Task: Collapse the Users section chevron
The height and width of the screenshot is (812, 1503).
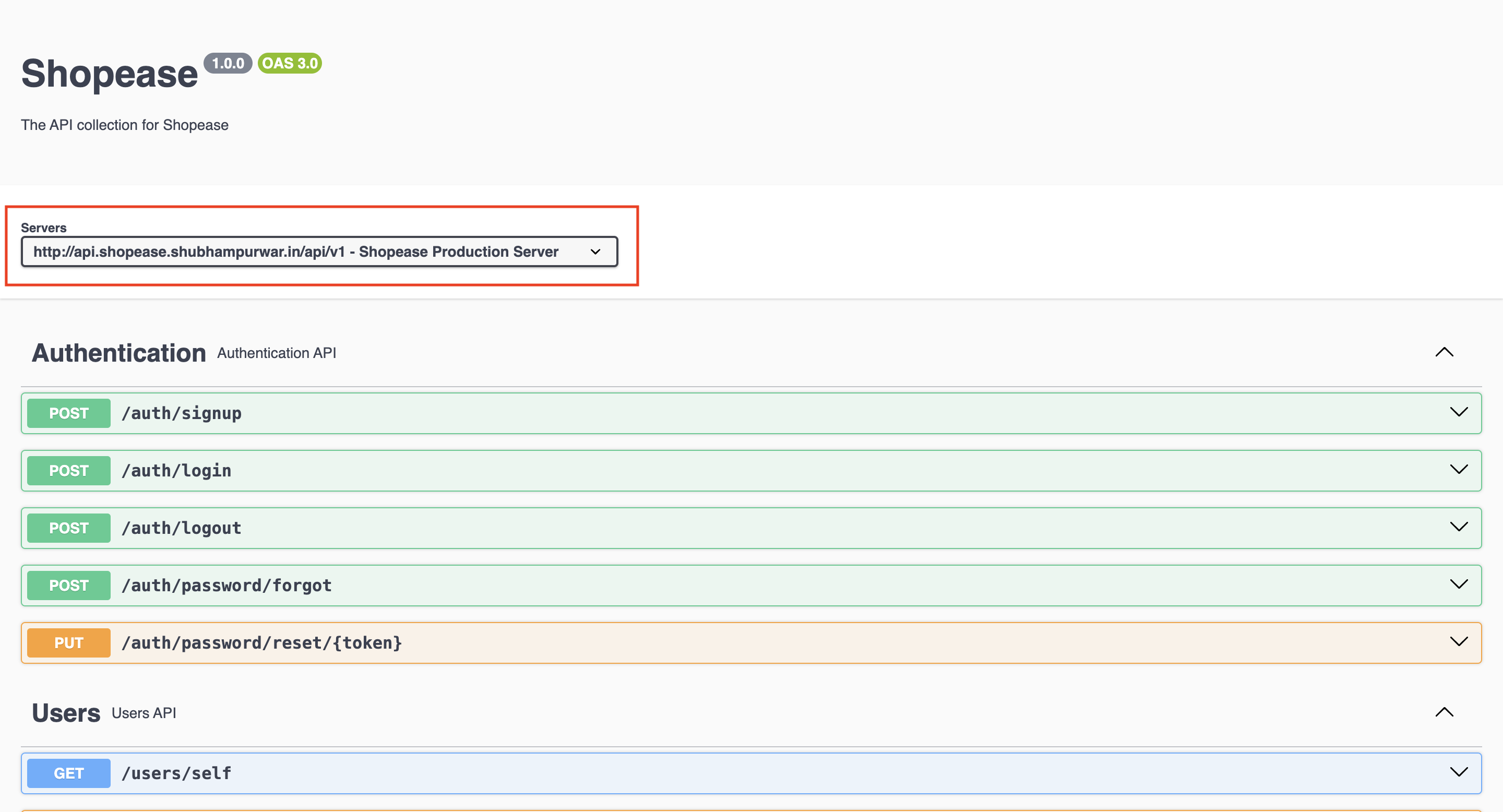Action: (1444, 712)
